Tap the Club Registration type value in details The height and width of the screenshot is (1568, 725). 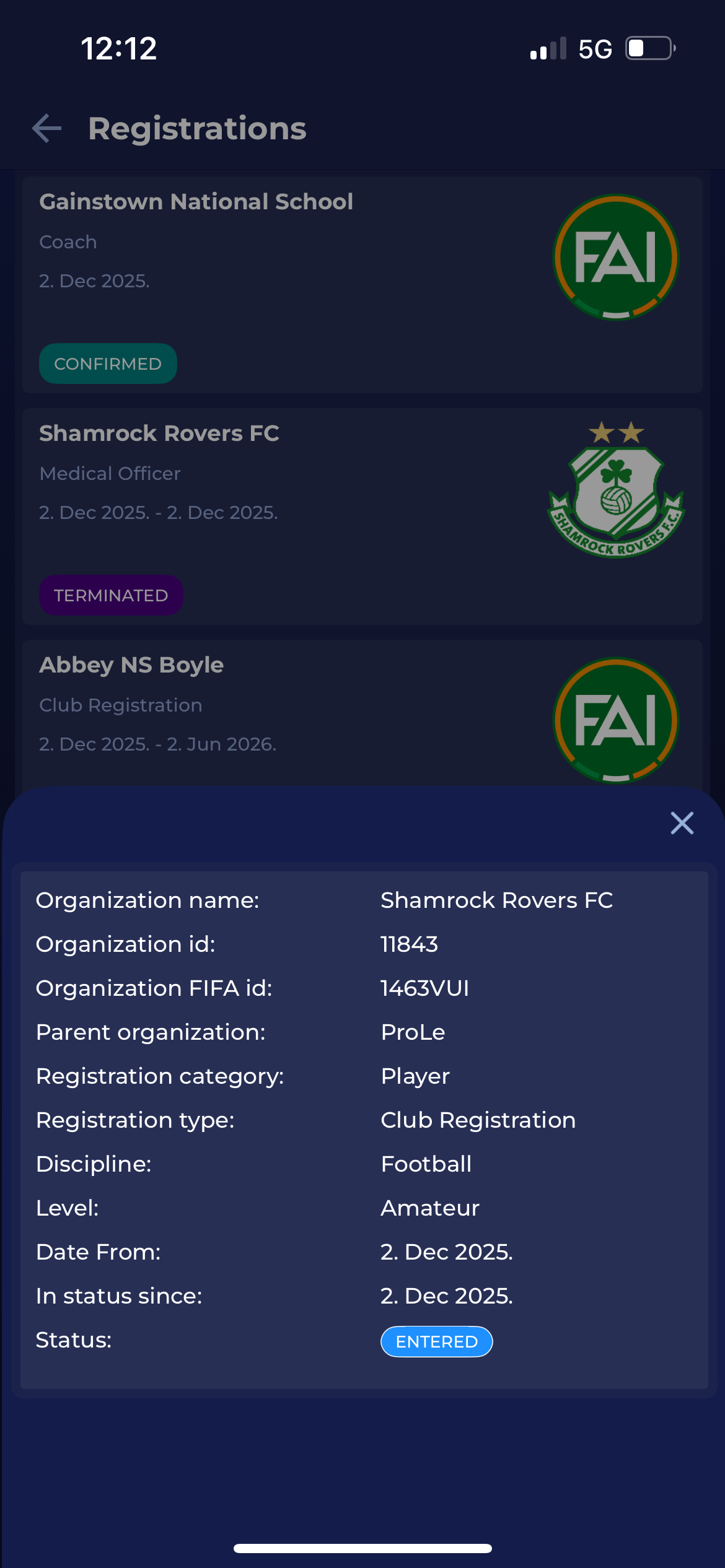click(478, 1120)
